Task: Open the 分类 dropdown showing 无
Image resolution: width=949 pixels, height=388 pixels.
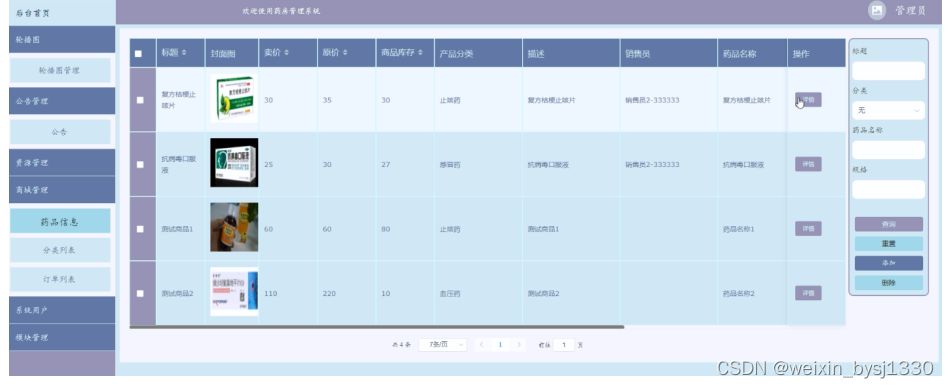Action: pyautogui.click(x=888, y=110)
